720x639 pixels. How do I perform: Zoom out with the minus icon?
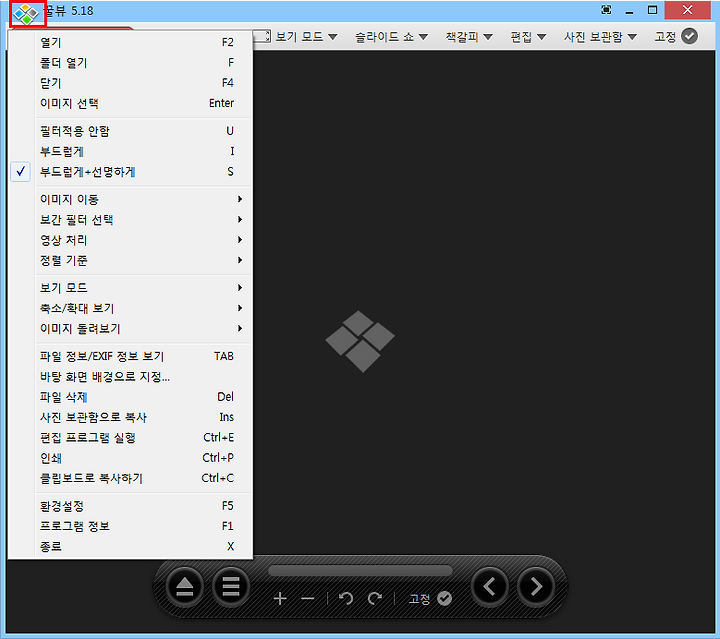click(308, 599)
